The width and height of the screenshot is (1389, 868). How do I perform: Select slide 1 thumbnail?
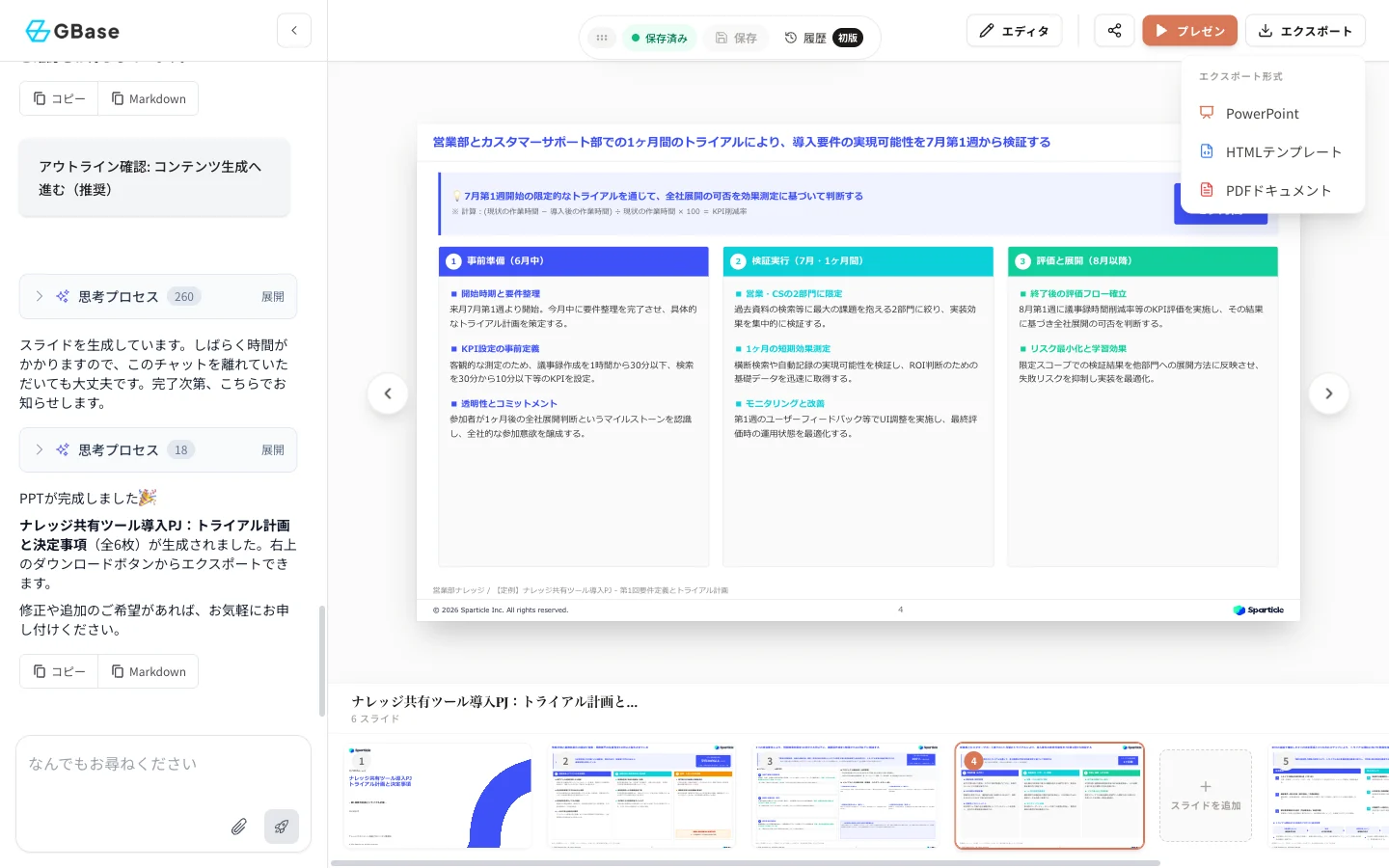(x=438, y=796)
